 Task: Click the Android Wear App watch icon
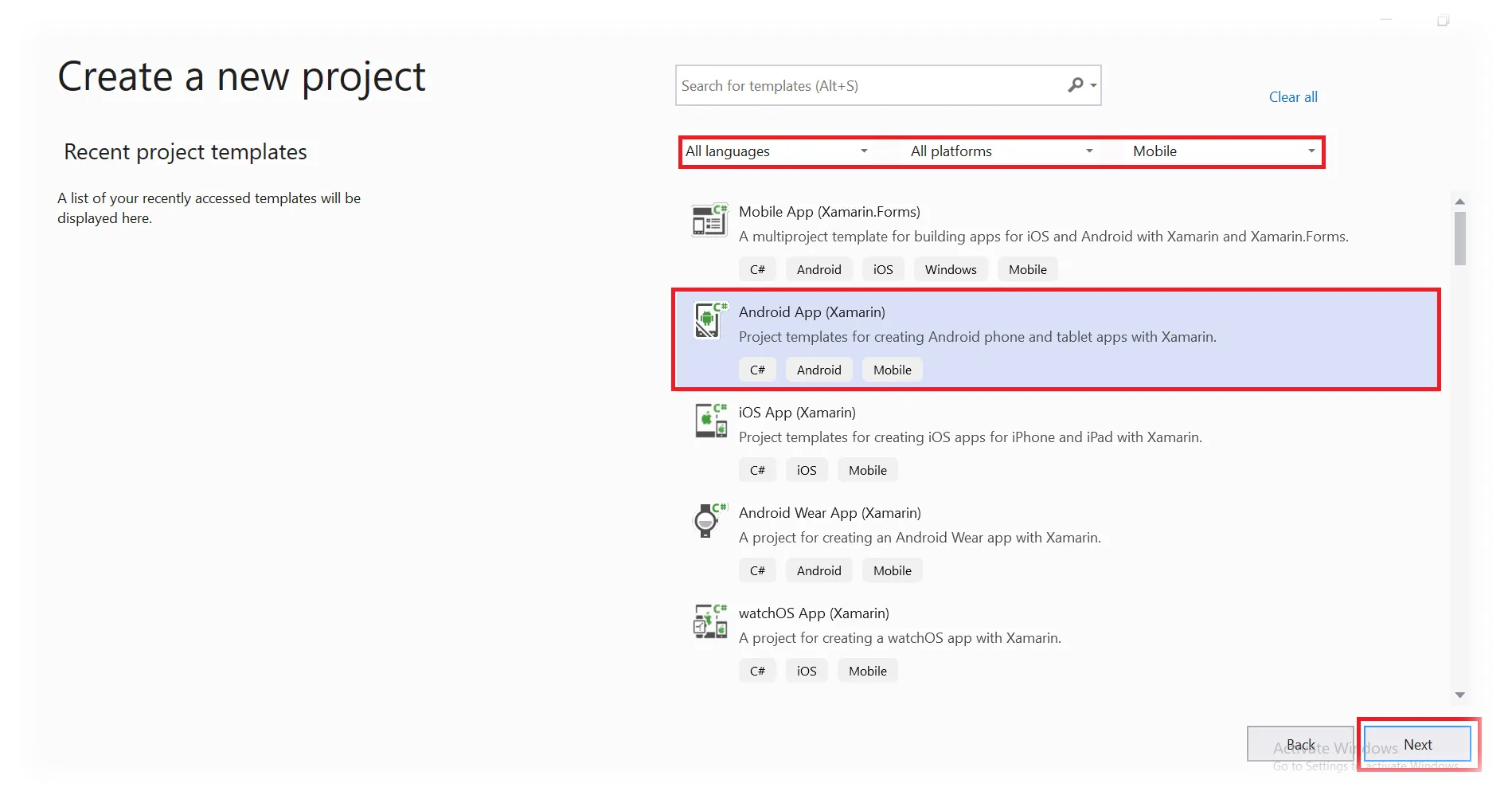click(709, 521)
